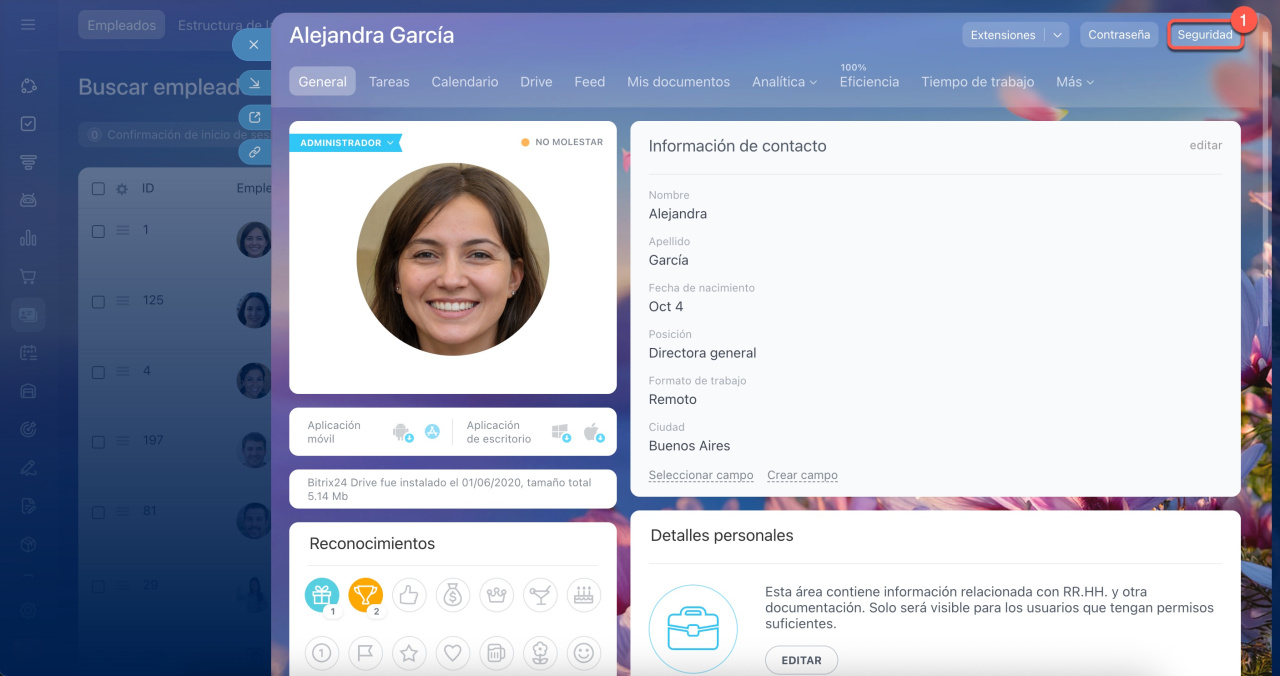Viewport: 1280px width, 676px height.
Task: Open profile in new window icon
Action: click(254, 117)
